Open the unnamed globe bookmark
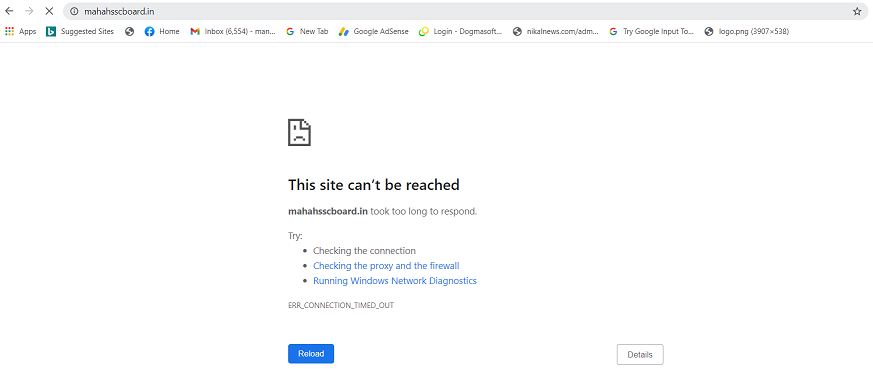Image resolution: width=873 pixels, height=369 pixels. [130, 32]
